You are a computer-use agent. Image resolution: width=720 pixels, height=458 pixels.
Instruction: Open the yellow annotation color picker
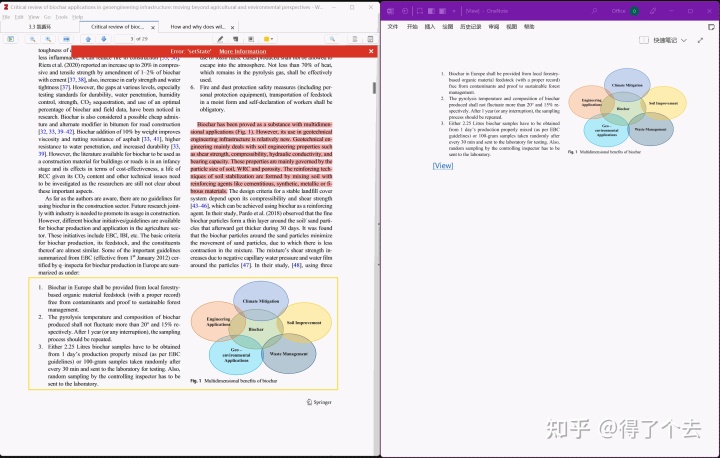coord(268,39)
